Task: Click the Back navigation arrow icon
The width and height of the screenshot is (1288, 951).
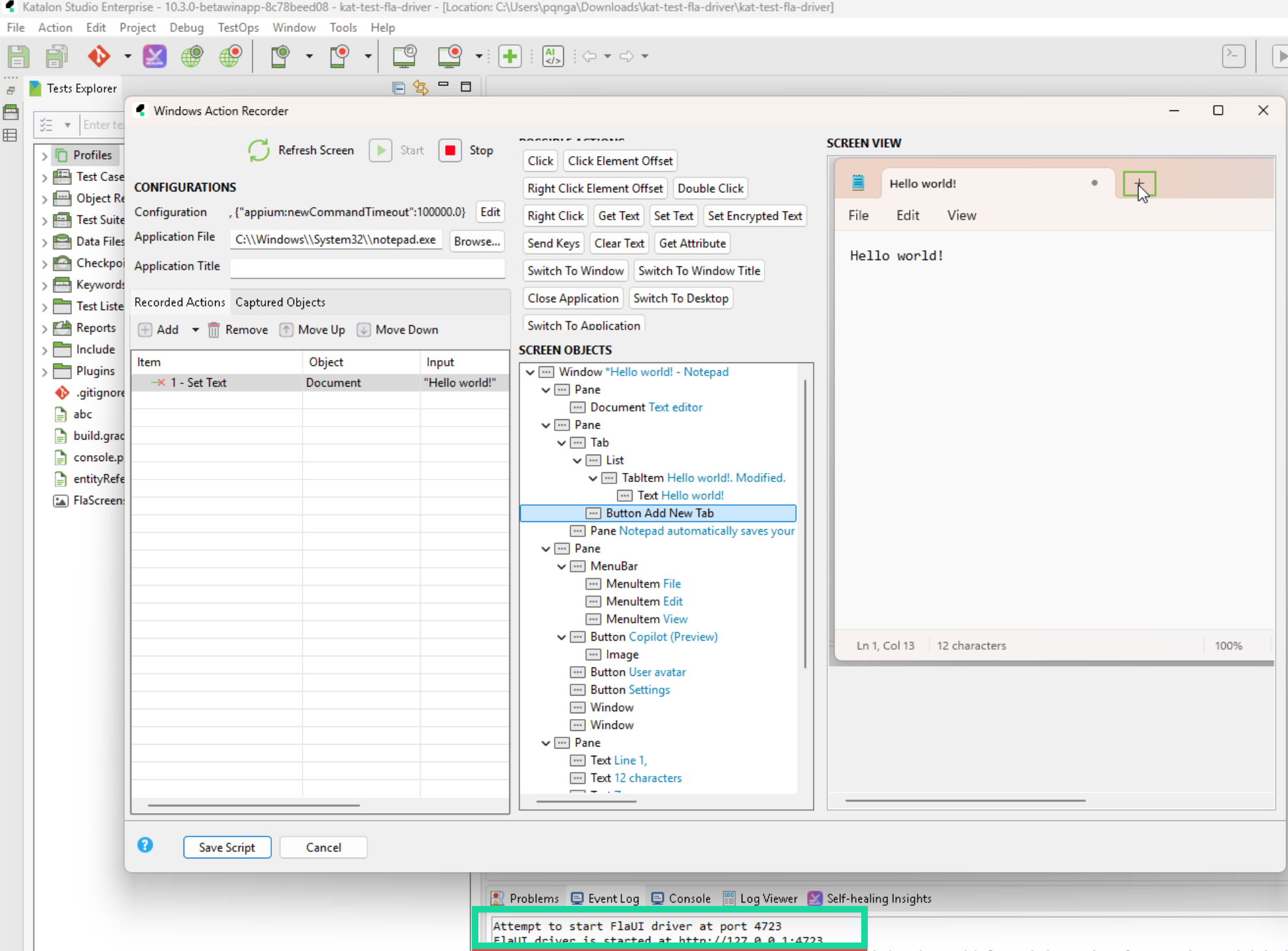Action: (x=589, y=56)
